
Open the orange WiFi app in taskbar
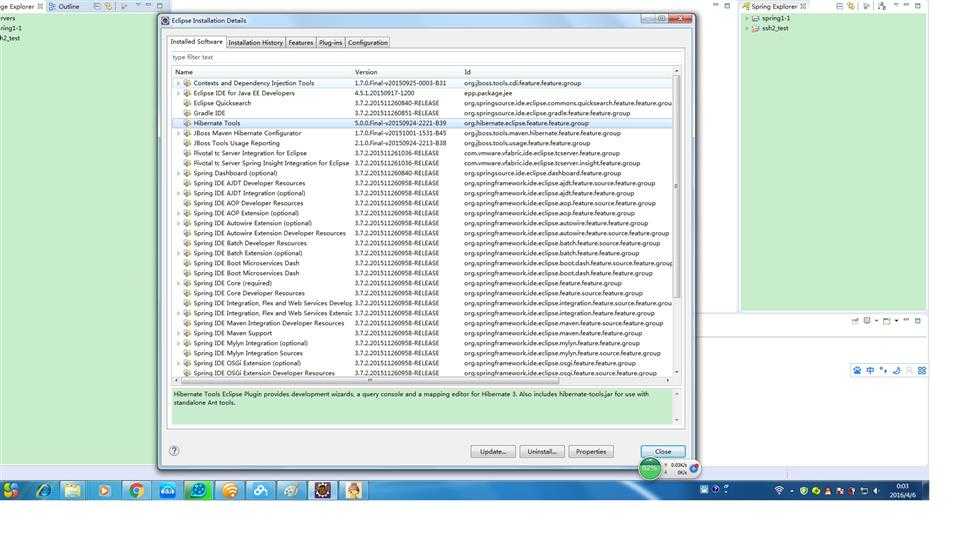(x=230, y=490)
